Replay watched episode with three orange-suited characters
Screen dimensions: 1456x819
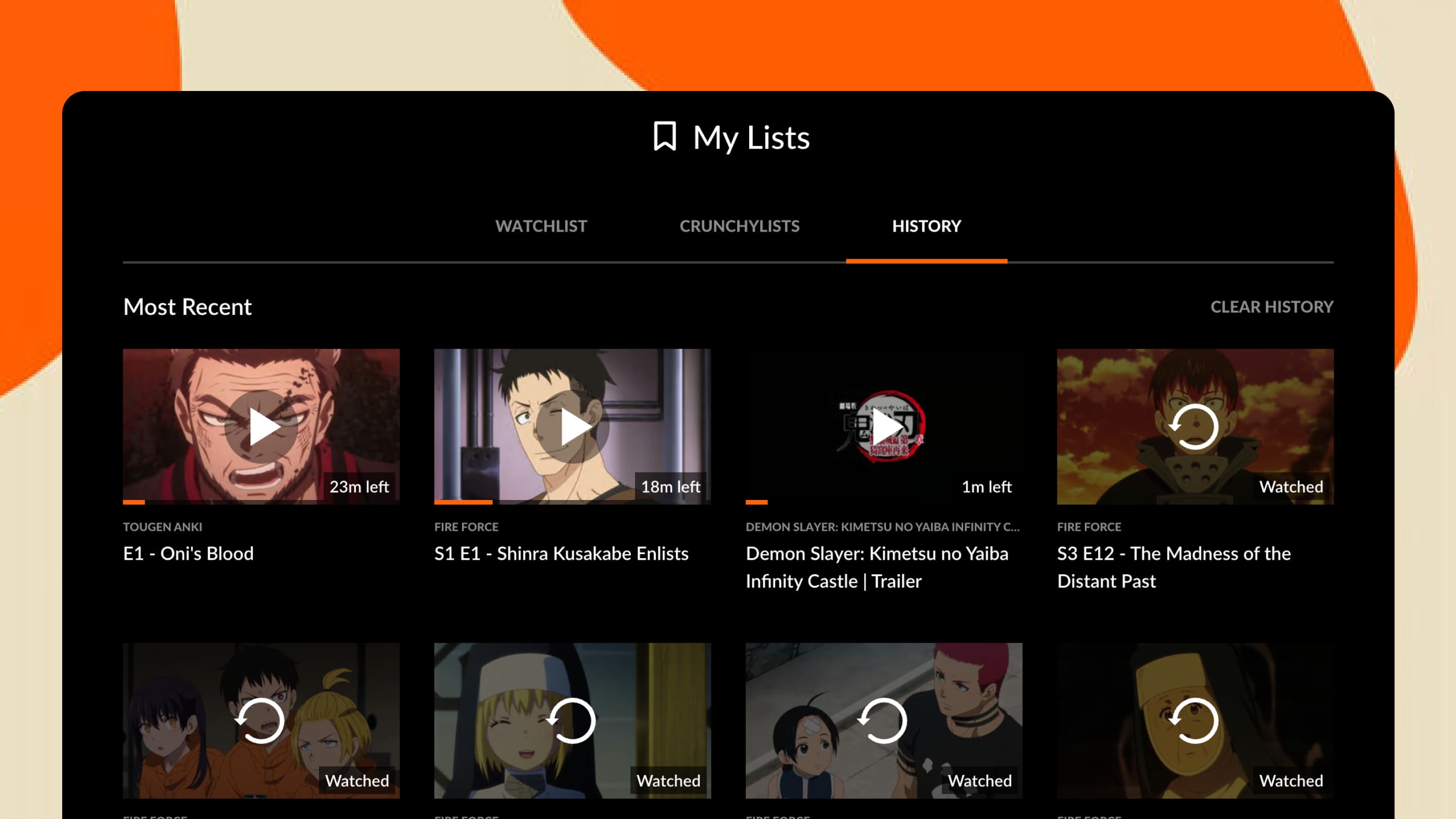261,720
